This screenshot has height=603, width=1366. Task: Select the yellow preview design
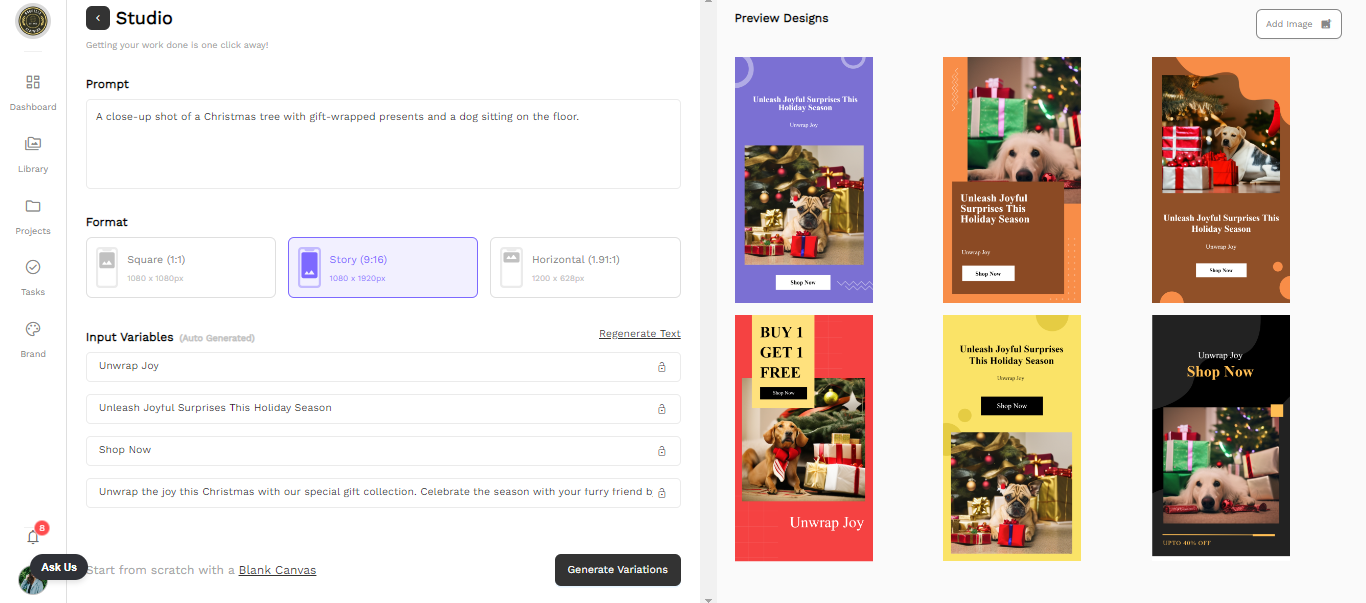[1012, 438]
